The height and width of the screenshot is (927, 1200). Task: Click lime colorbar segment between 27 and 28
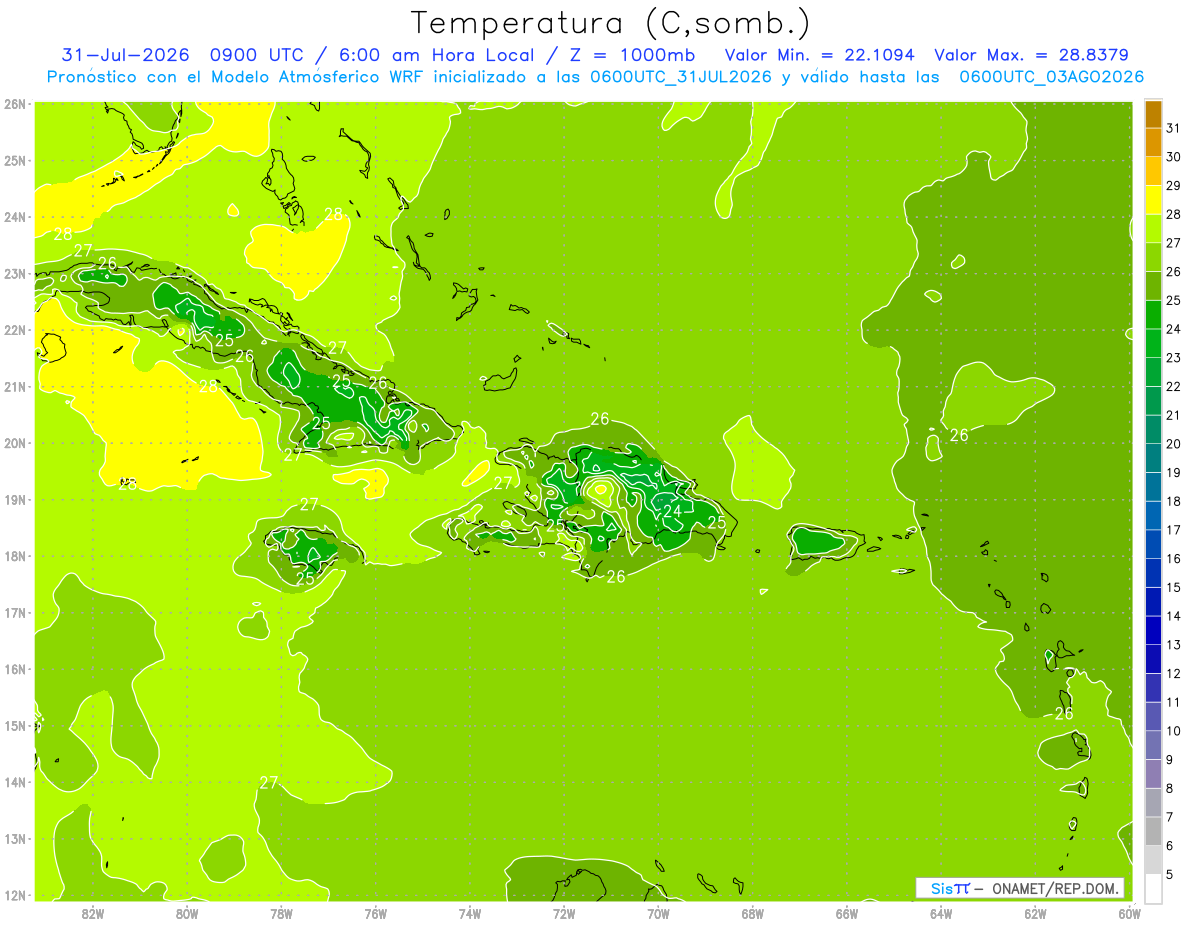coord(1153,229)
